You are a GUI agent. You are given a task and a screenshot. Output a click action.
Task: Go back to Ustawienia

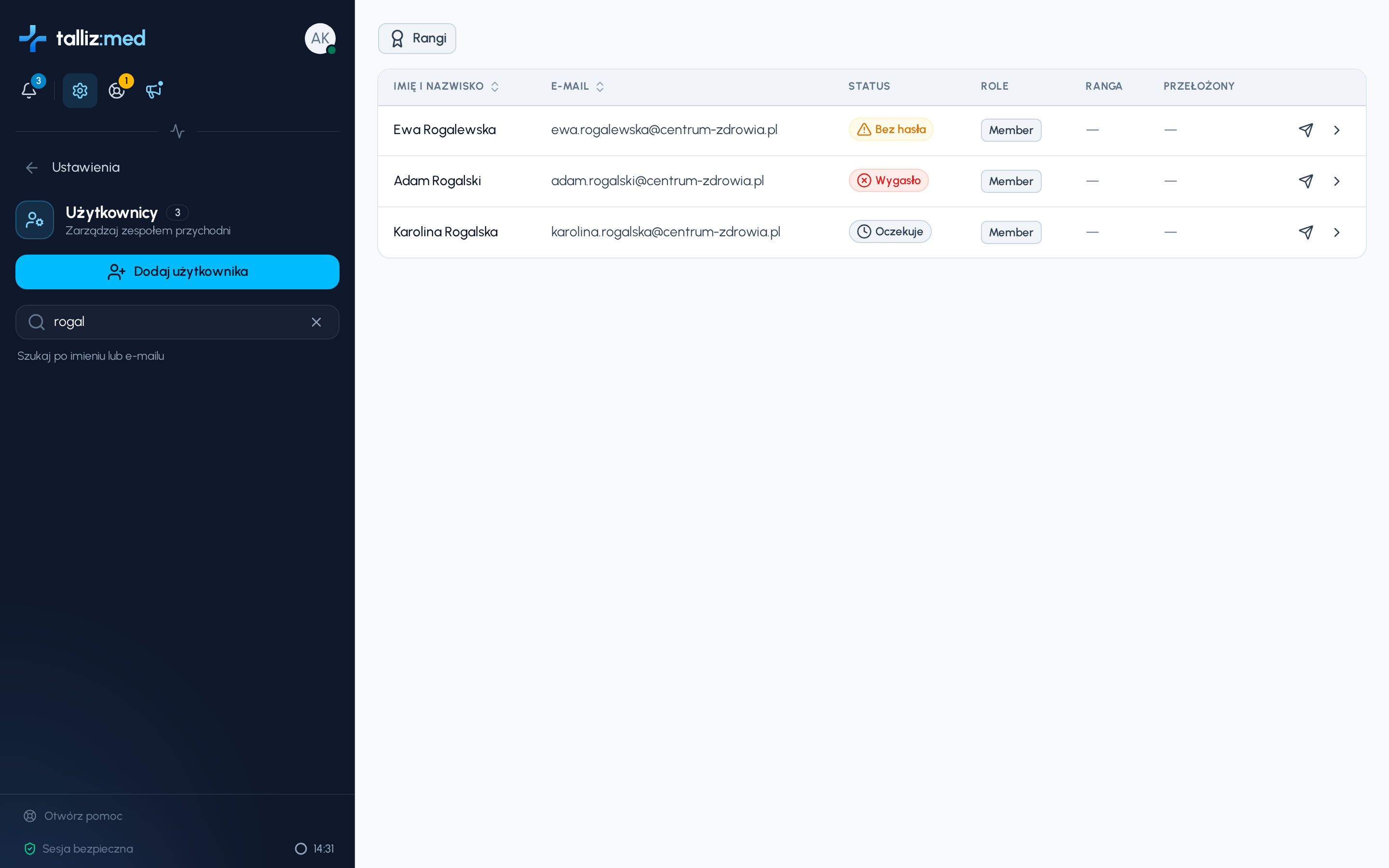[x=72, y=168]
